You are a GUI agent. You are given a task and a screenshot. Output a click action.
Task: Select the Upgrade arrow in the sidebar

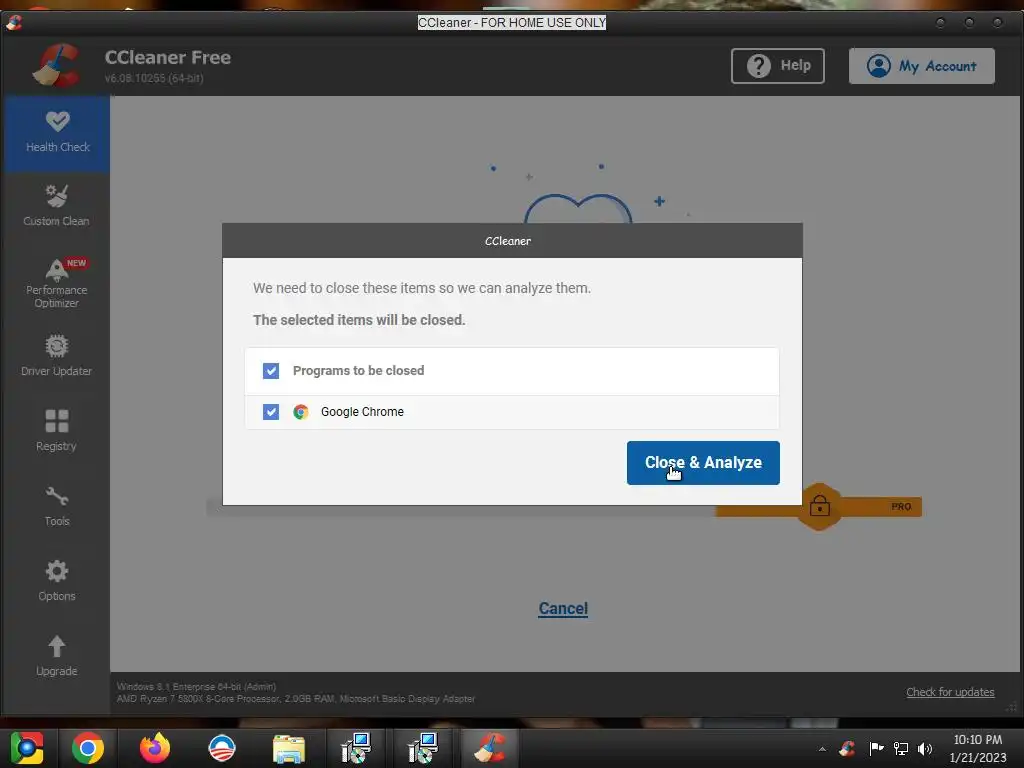point(57,656)
